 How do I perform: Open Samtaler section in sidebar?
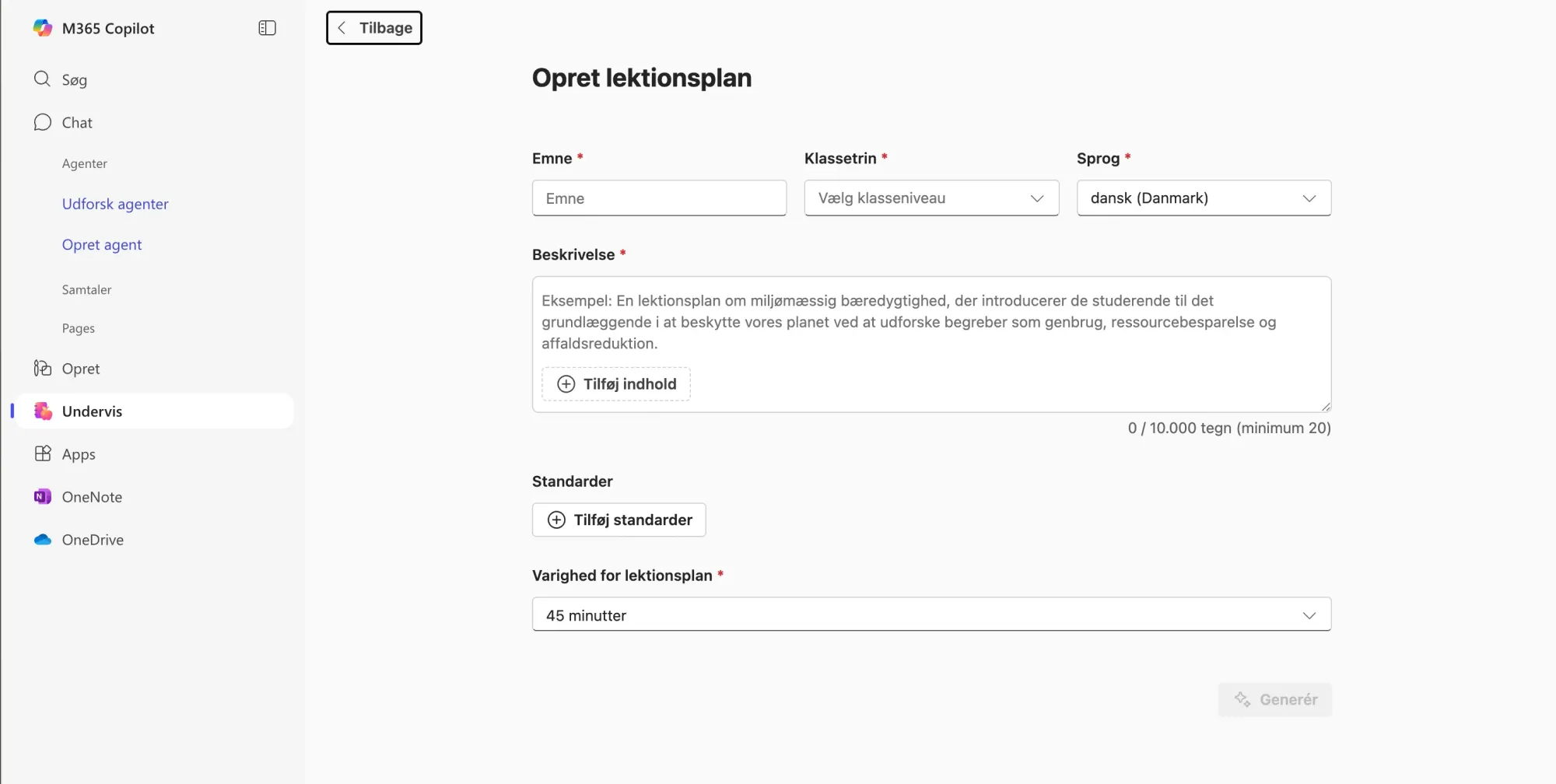[x=87, y=289]
